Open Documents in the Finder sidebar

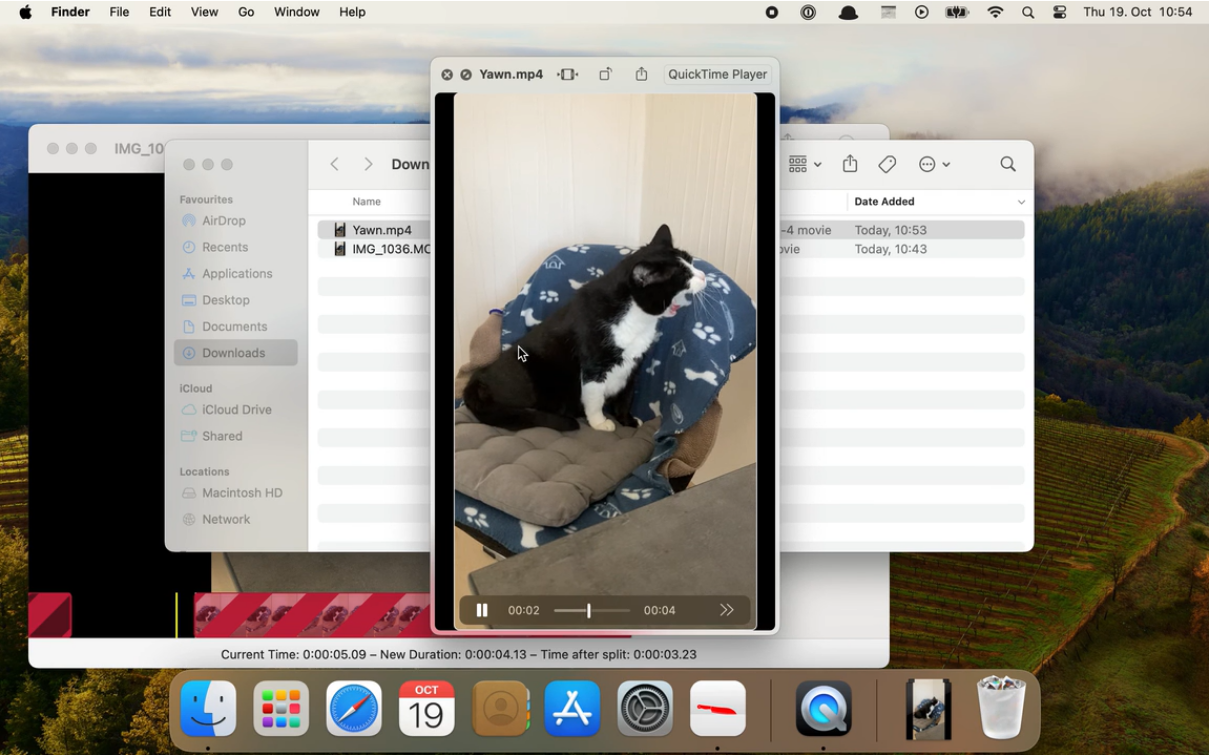point(236,327)
